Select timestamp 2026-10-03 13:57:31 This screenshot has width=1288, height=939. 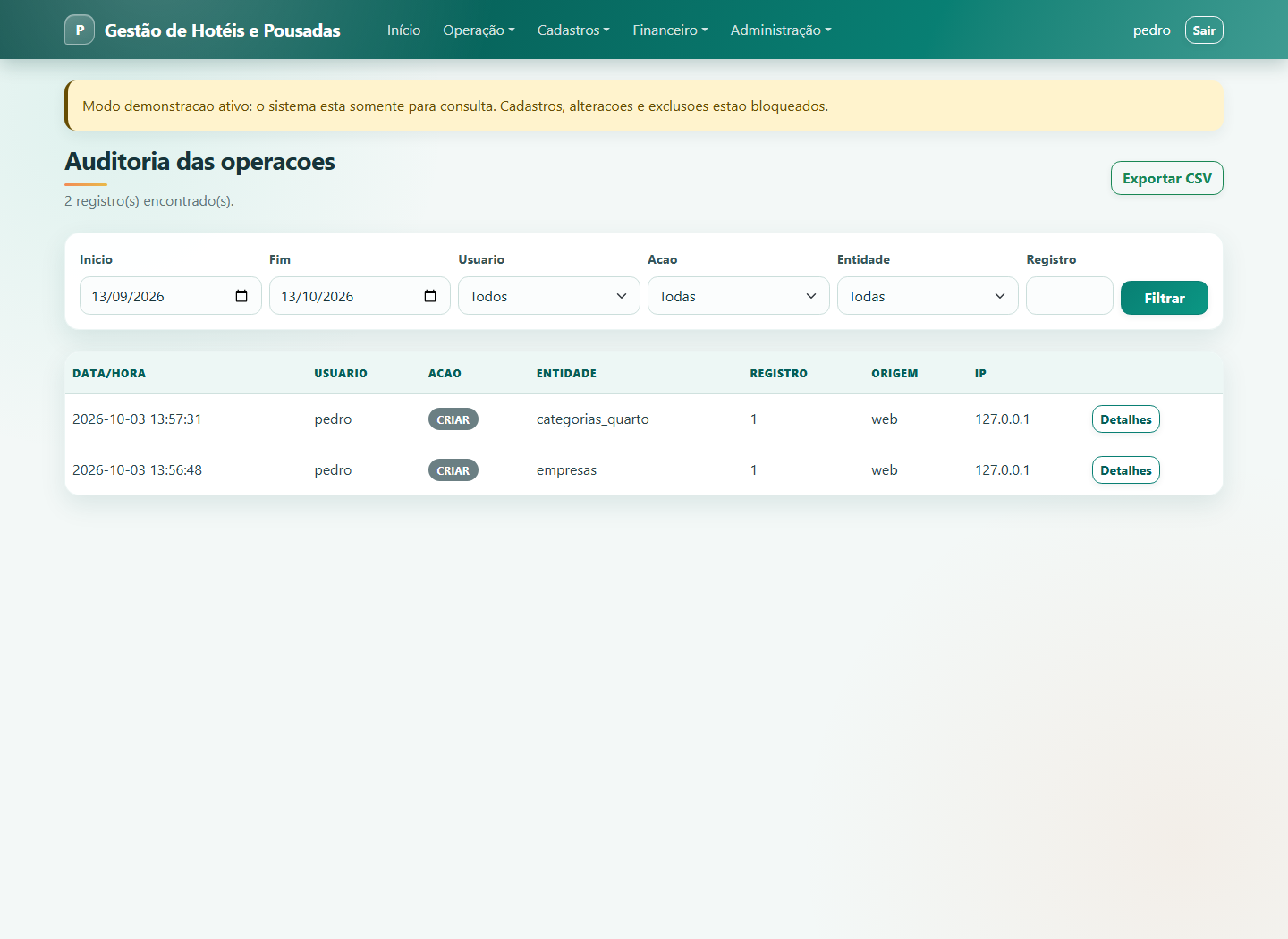(x=137, y=419)
